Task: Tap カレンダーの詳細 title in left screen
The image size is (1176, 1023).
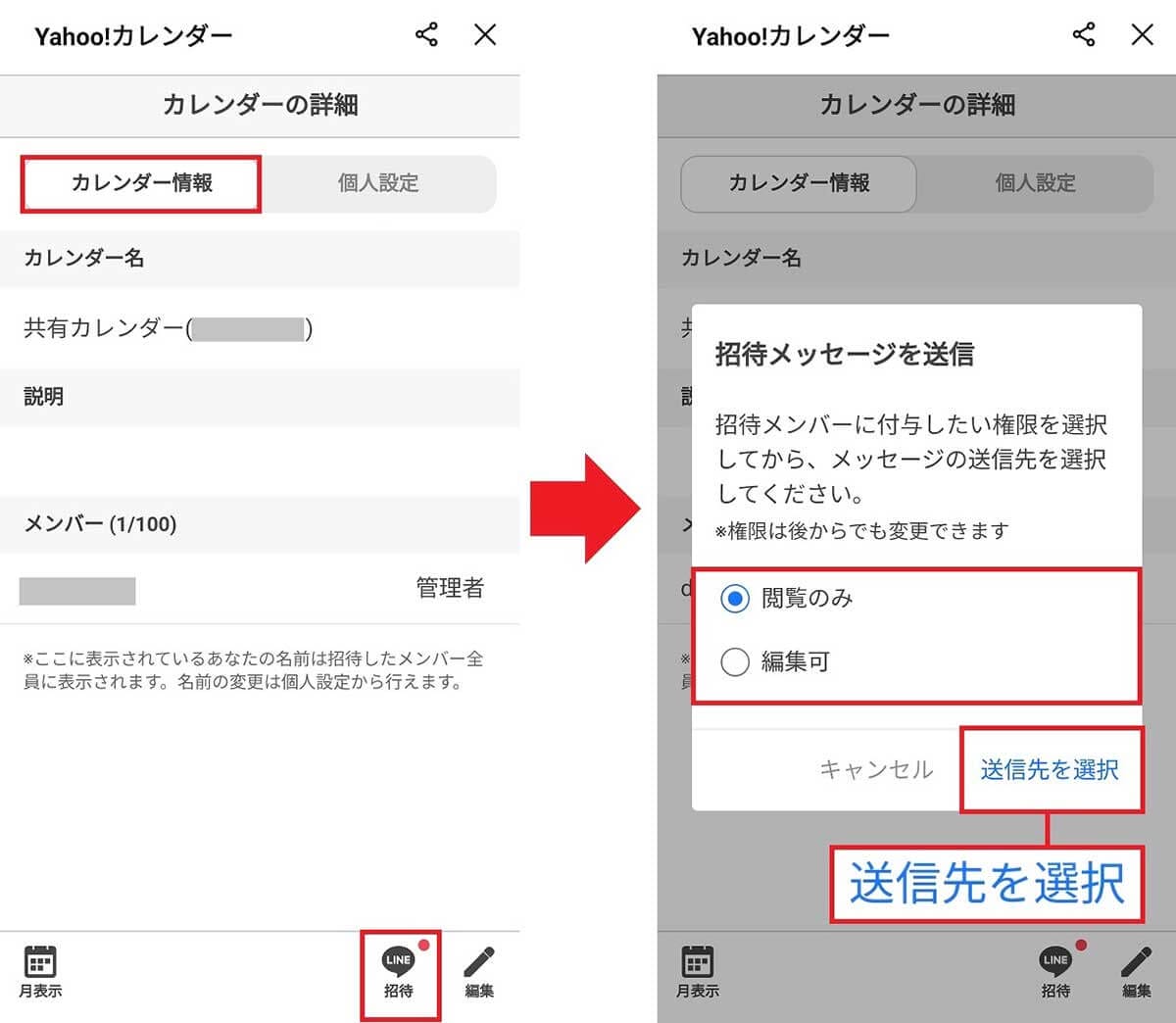Action: pyautogui.click(x=260, y=105)
